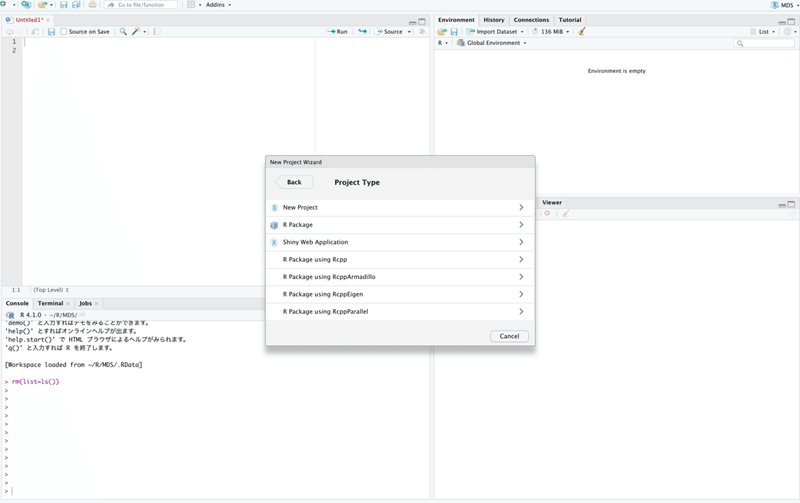Open the R language dropdown in Environment
The height and width of the screenshot is (503, 800).
[x=442, y=43]
